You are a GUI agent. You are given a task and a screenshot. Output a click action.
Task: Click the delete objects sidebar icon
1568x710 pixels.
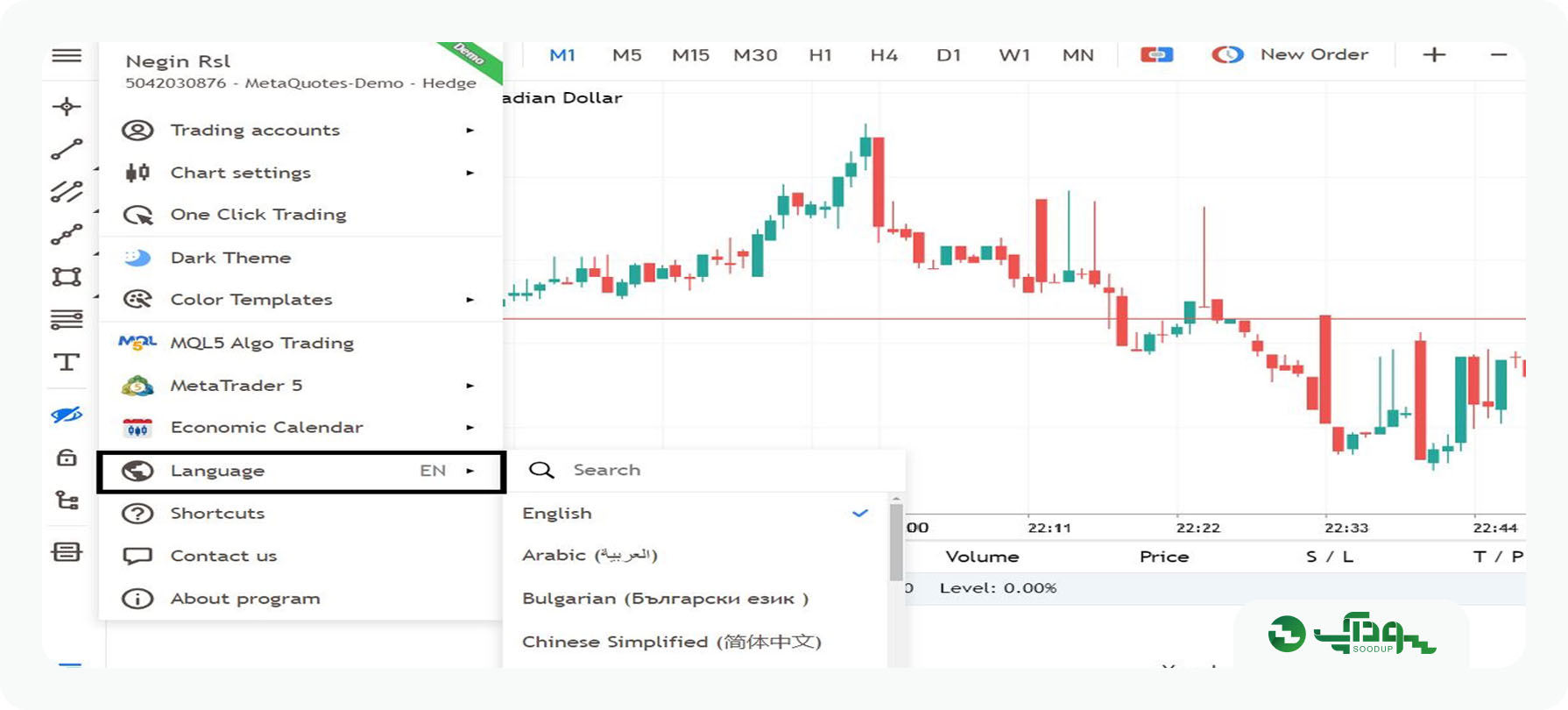click(67, 552)
